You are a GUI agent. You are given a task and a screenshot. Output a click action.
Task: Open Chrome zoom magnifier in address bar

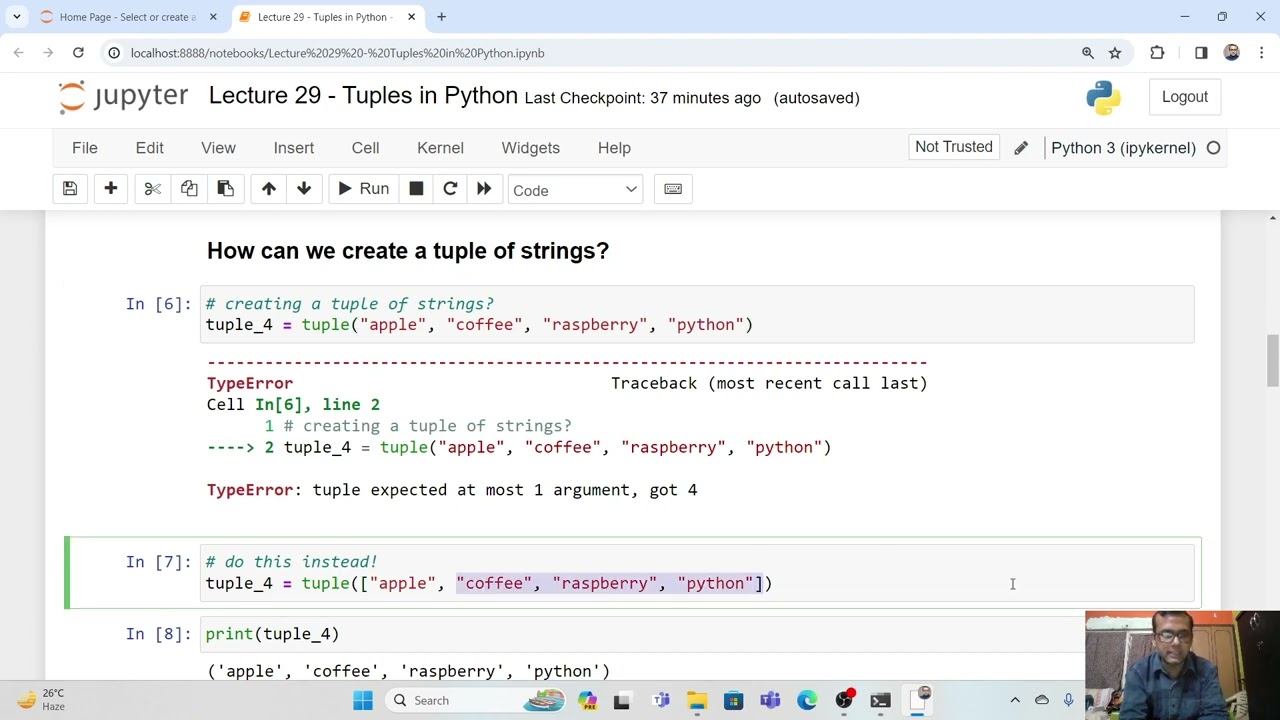(x=1088, y=53)
